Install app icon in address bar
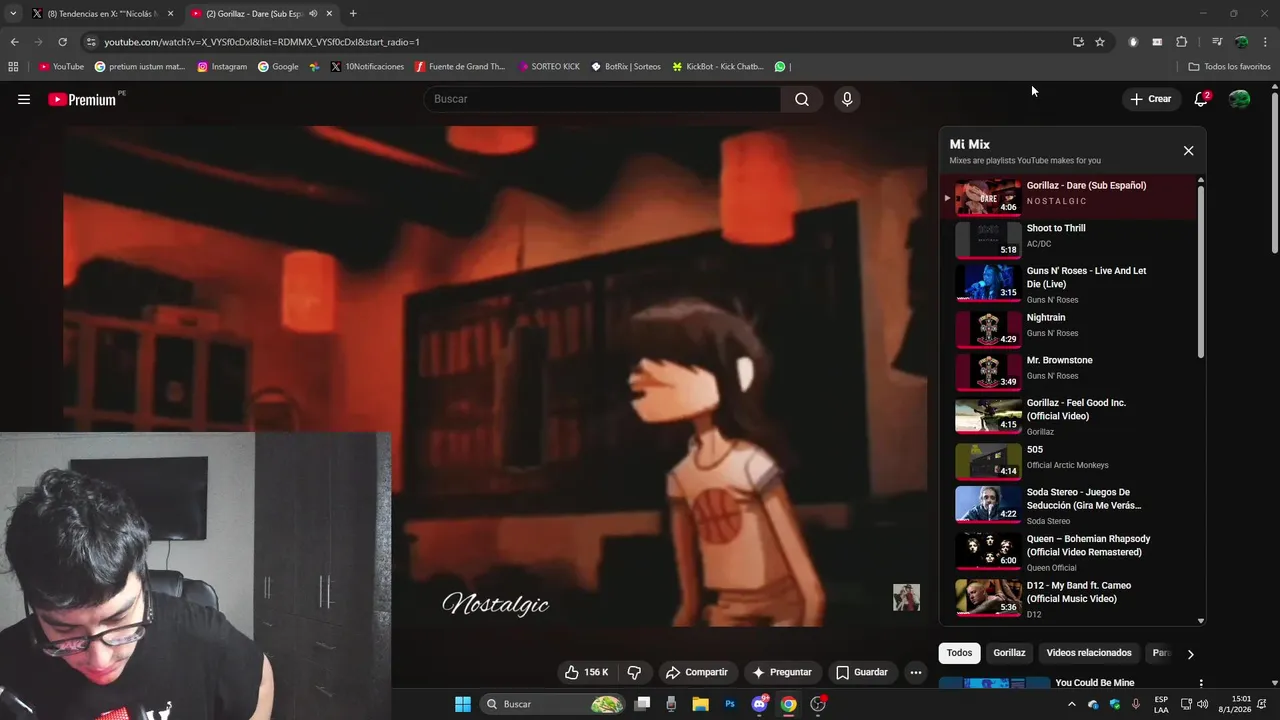Screen dimensions: 1280x720 click(x=1078, y=42)
